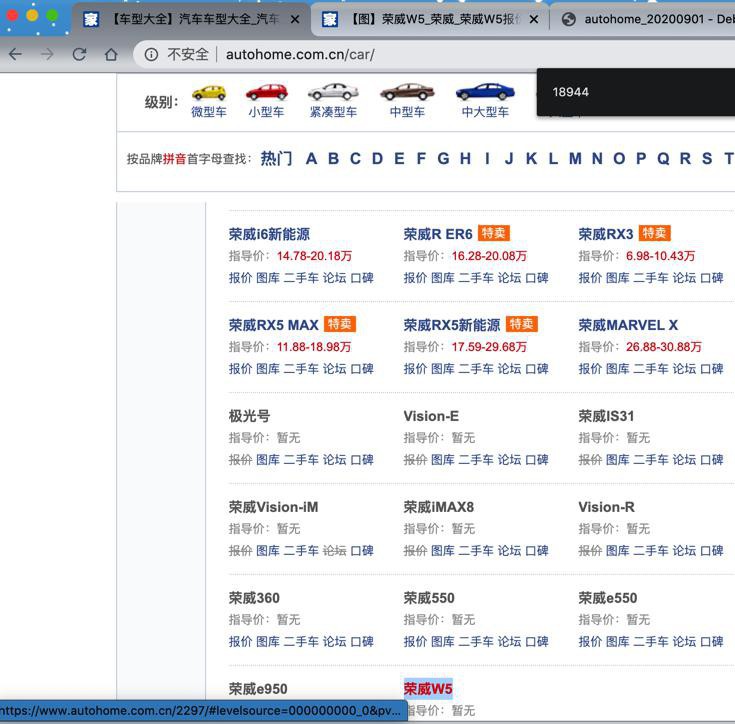The width and height of the screenshot is (735, 724).
Task: Filter brands by letter G
Action: point(443,159)
